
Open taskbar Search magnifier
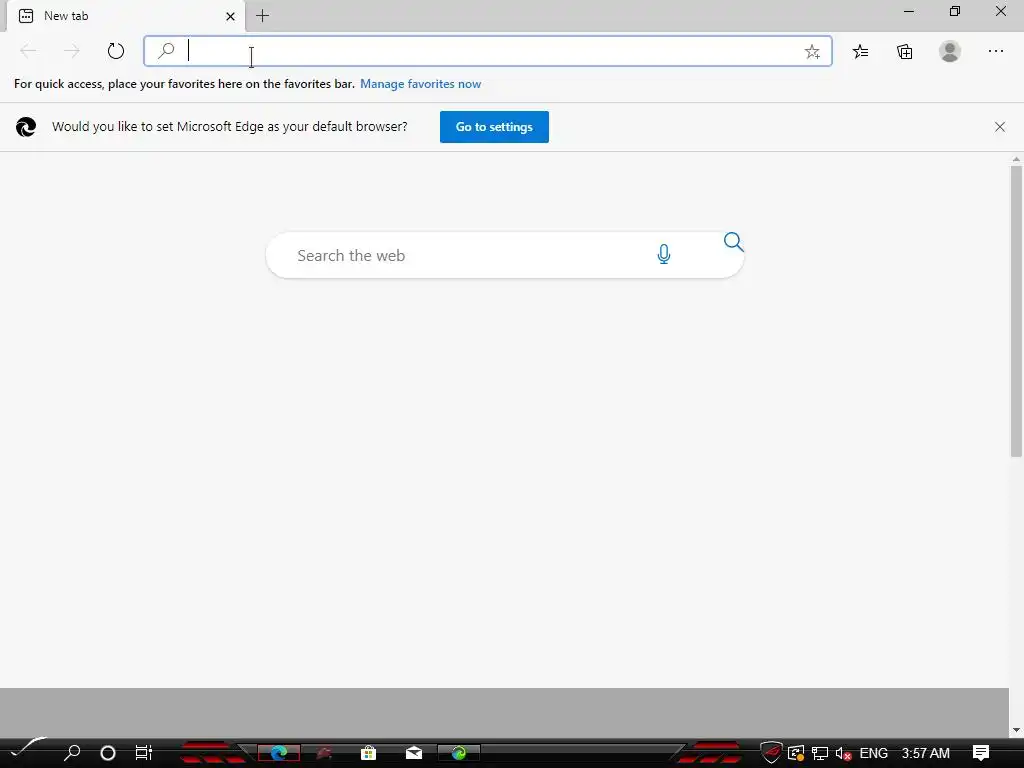[x=72, y=753]
